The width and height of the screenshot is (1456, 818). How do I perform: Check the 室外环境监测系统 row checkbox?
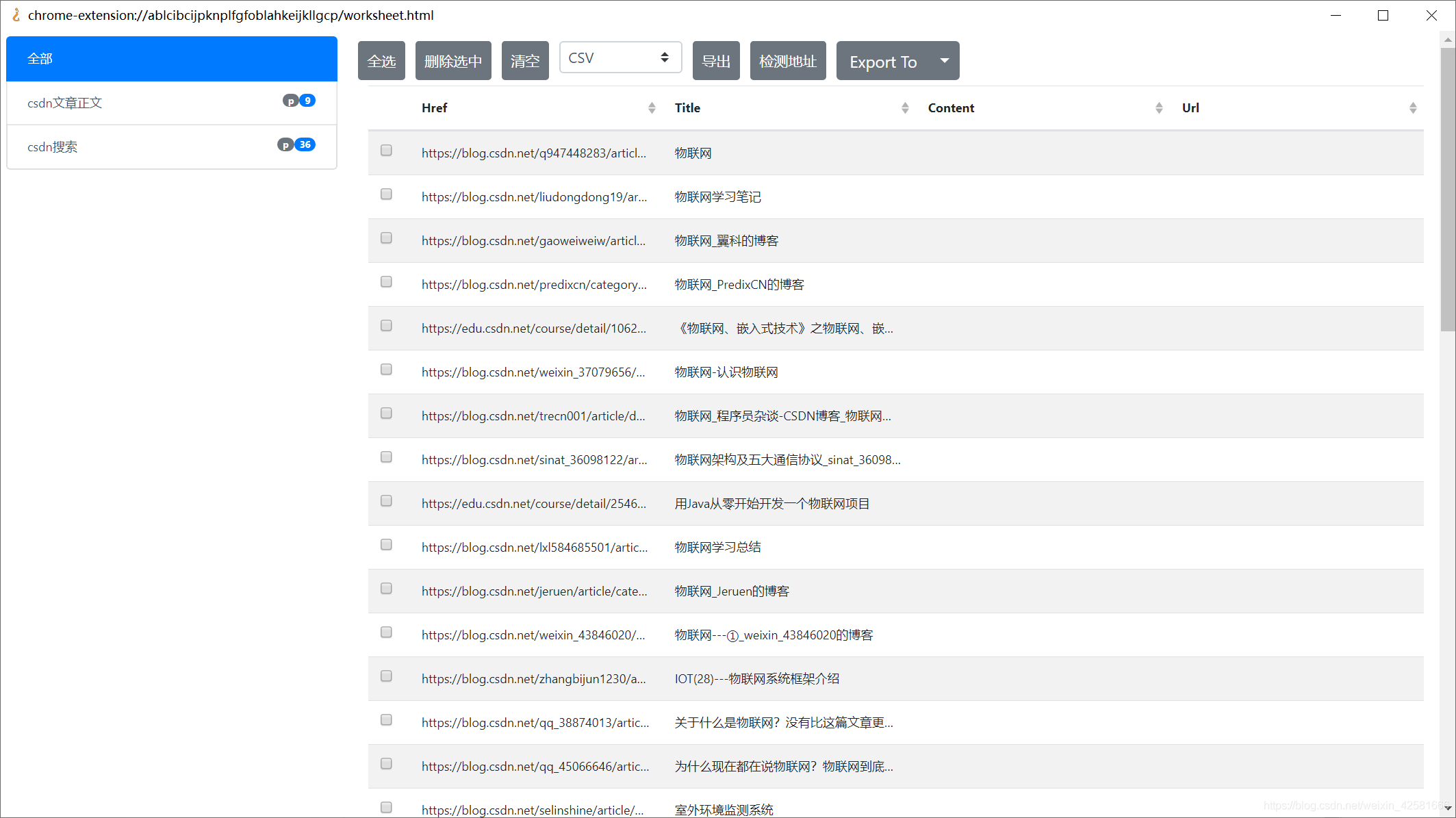pyautogui.click(x=386, y=808)
